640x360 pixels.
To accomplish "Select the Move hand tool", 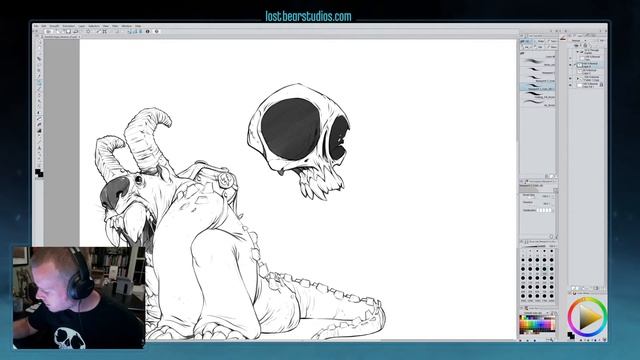I will (39, 47).
